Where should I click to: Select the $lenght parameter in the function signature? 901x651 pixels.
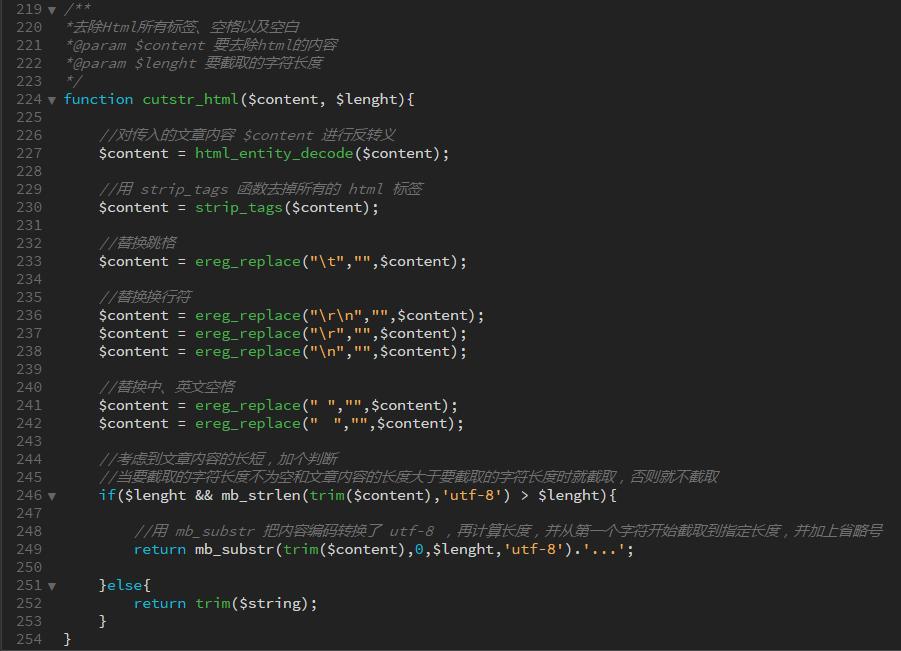point(368,99)
